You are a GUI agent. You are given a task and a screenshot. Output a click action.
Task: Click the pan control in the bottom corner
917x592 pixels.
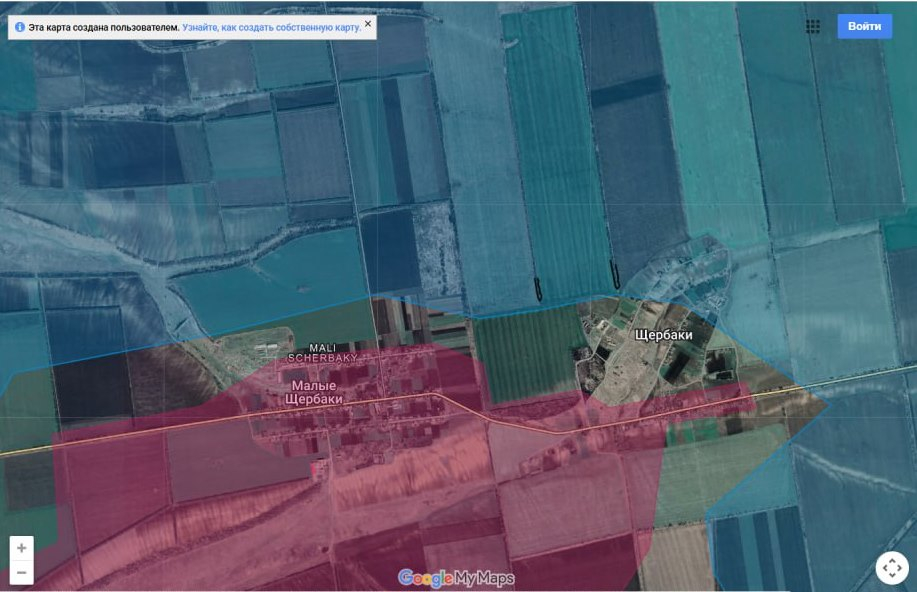tap(891, 567)
